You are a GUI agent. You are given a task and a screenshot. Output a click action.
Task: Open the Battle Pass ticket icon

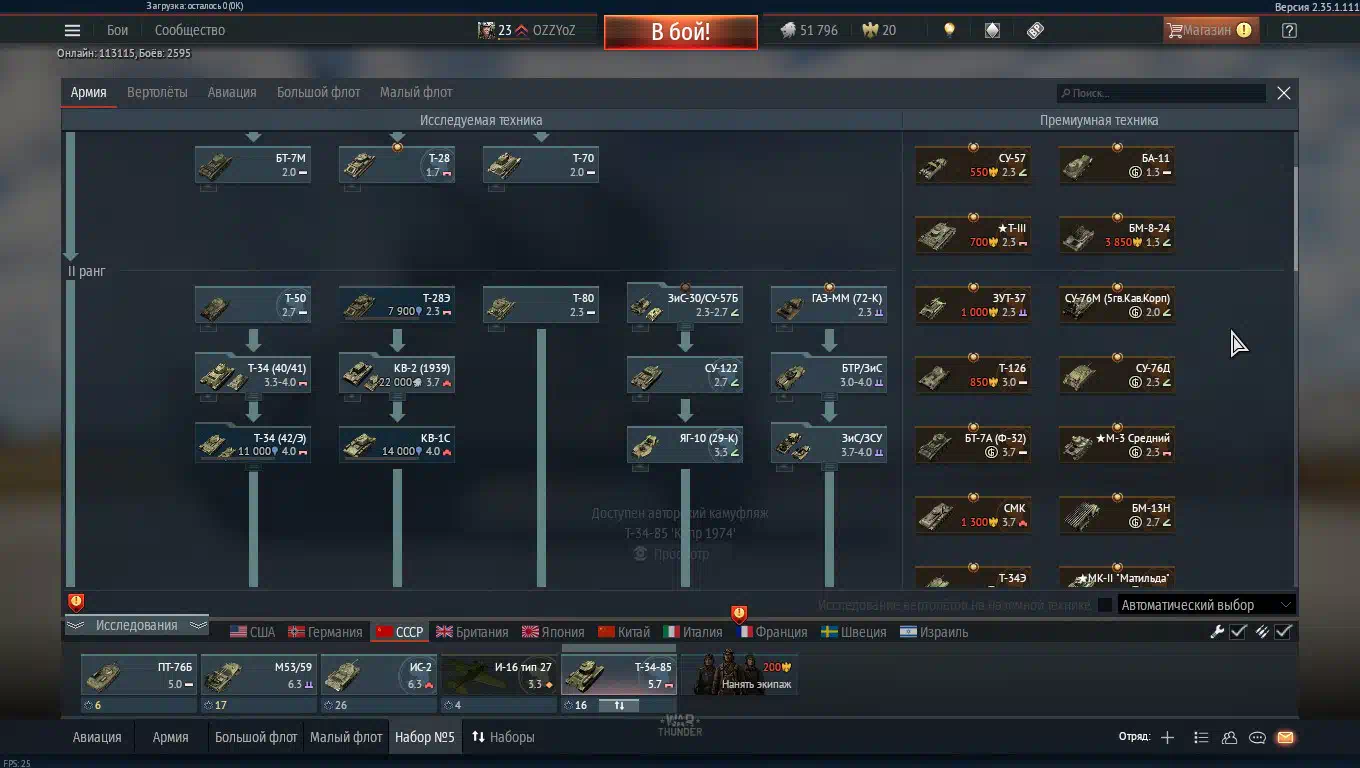1036,30
